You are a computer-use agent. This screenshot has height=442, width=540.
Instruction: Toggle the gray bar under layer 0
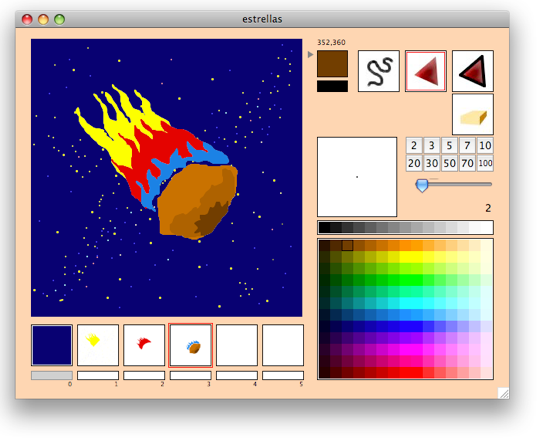52,376
